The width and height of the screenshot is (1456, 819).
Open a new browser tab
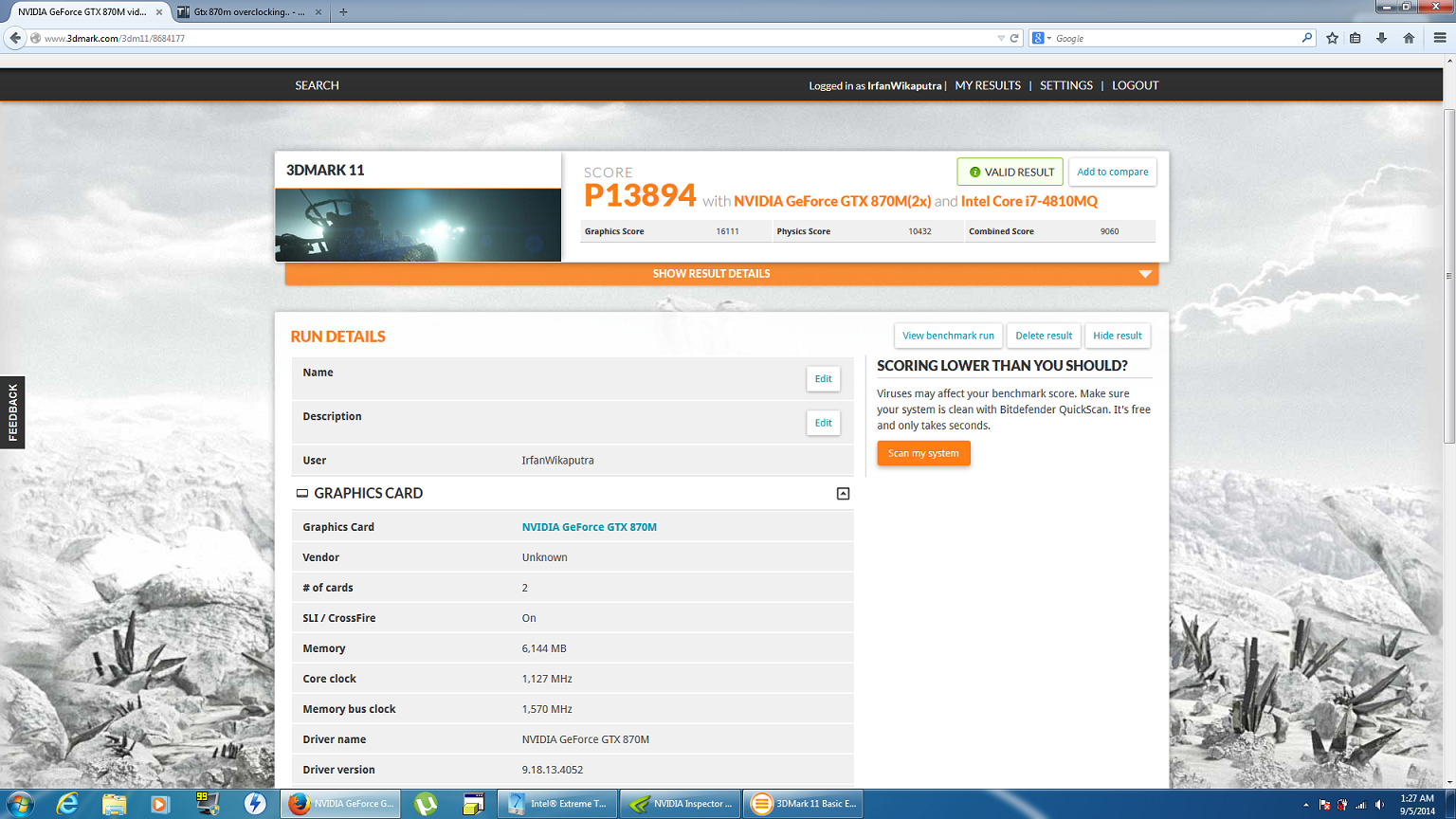point(343,12)
